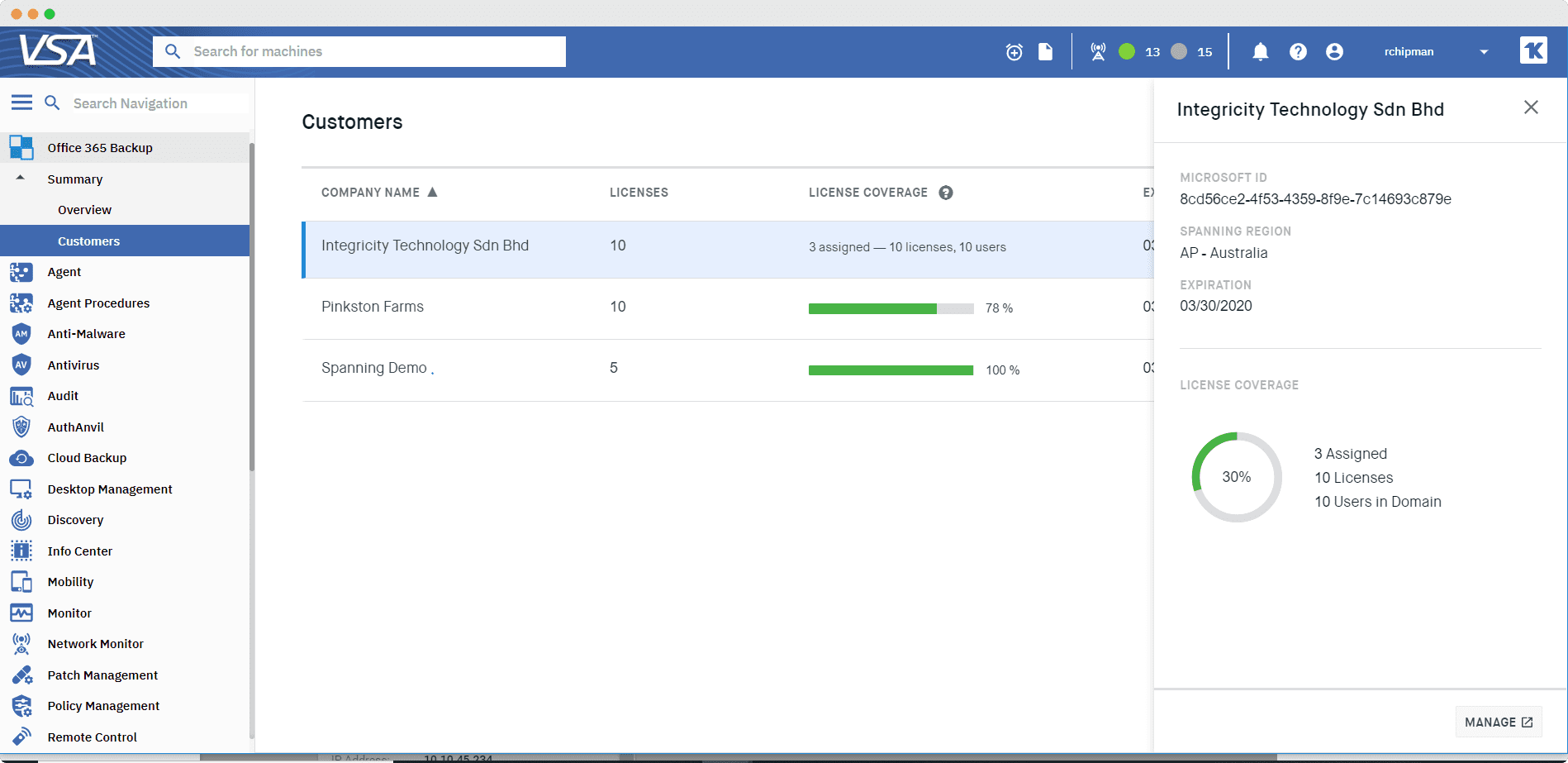The height and width of the screenshot is (763, 1568).
Task: Open the Antivirus shield icon
Action: (21, 365)
